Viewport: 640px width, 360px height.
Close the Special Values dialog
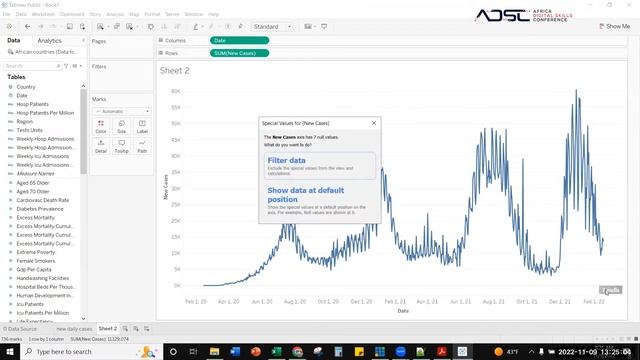point(374,123)
